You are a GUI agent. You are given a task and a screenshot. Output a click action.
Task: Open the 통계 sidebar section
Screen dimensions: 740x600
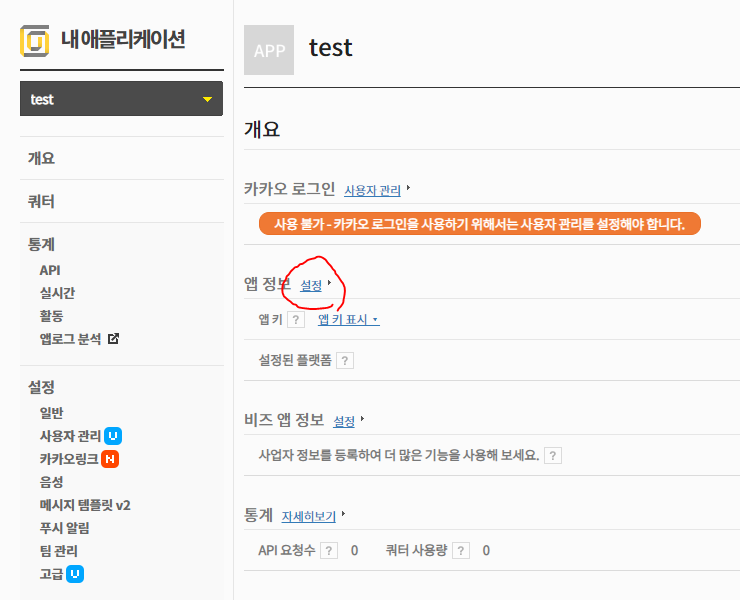tap(42, 245)
